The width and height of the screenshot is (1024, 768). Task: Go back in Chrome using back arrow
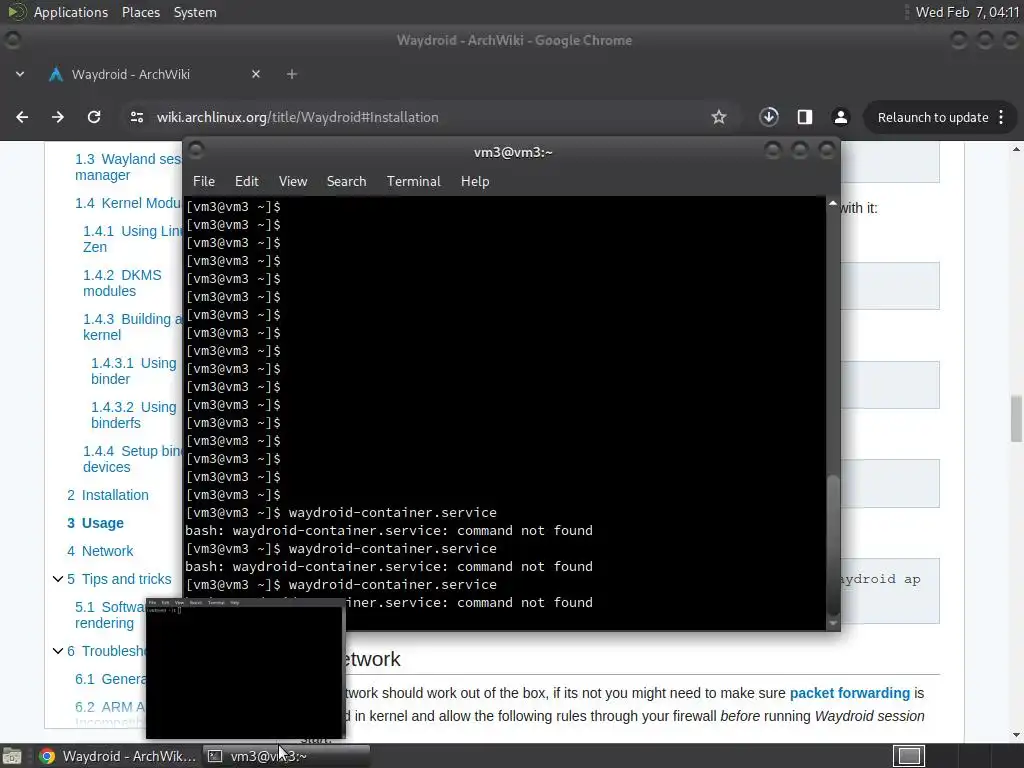(x=22, y=117)
